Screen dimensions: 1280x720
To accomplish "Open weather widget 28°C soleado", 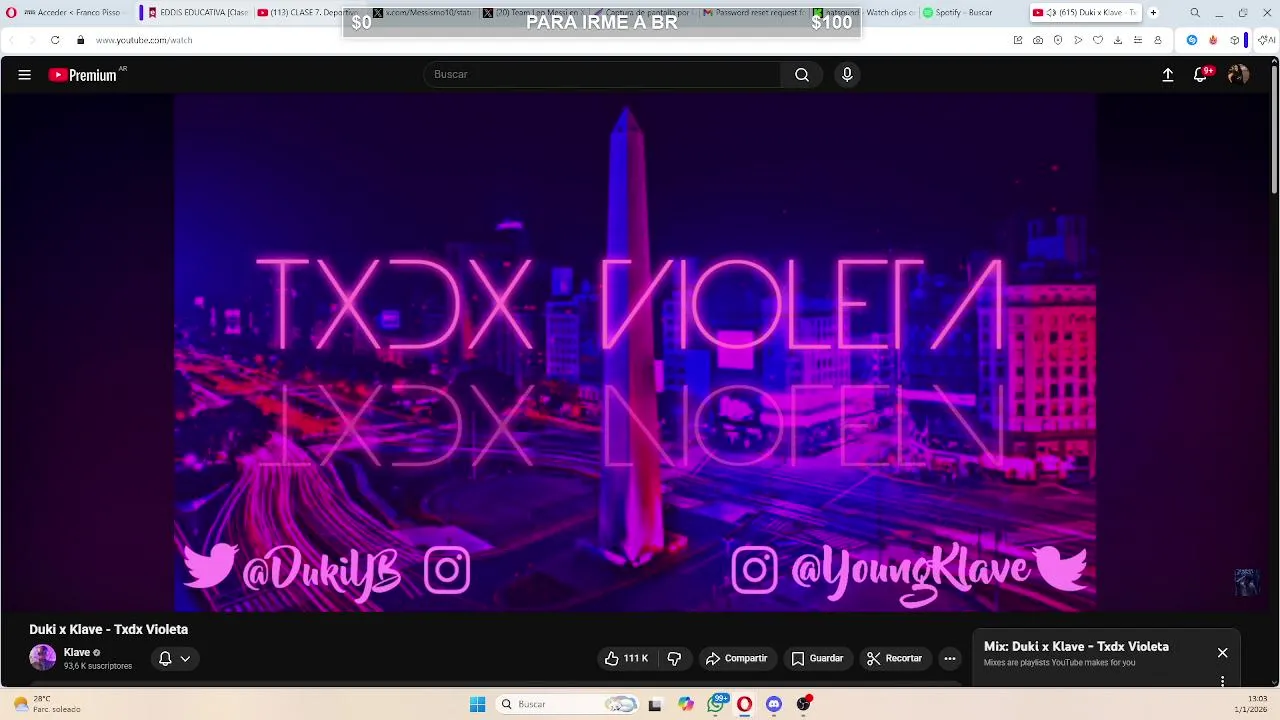I will pos(45,704).
